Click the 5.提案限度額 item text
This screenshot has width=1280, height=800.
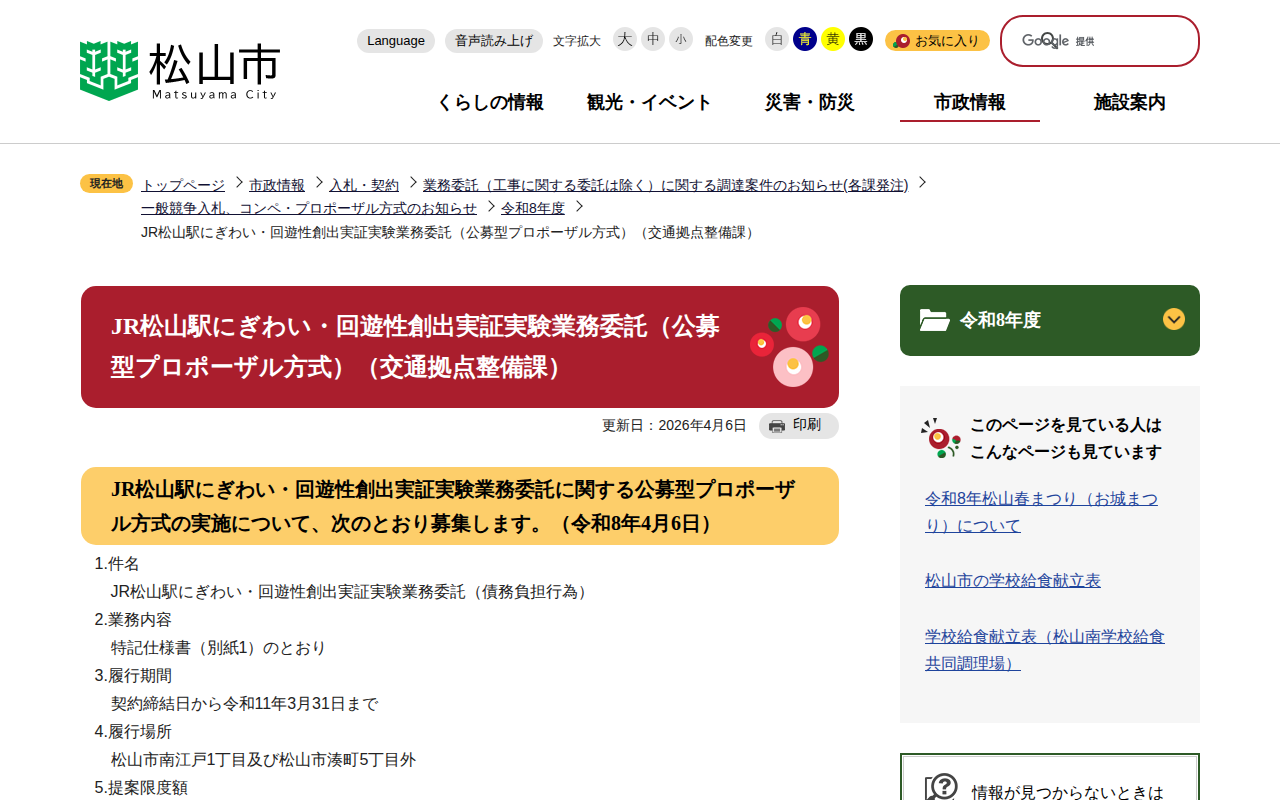click(141, 788)
